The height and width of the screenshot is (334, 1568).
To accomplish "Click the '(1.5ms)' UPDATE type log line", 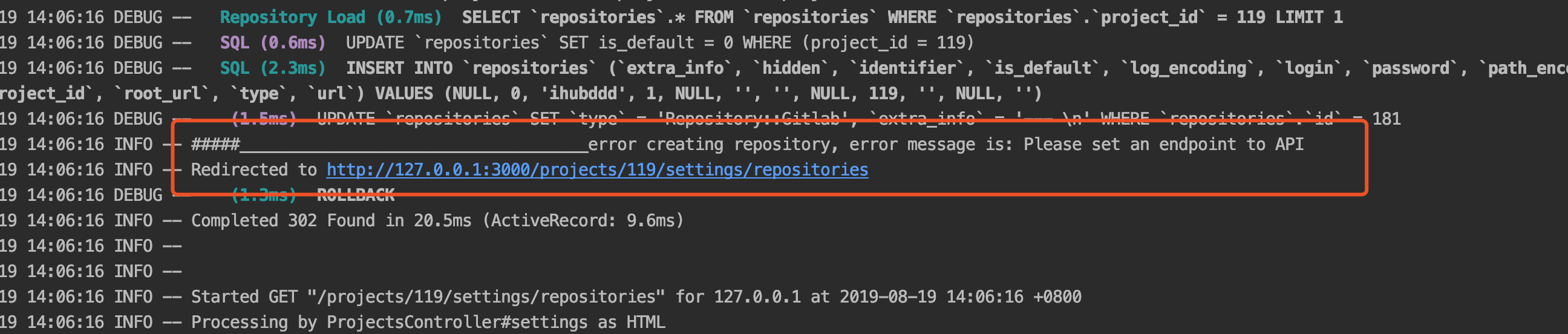I will pyautogui.click(x=816, y=119).
